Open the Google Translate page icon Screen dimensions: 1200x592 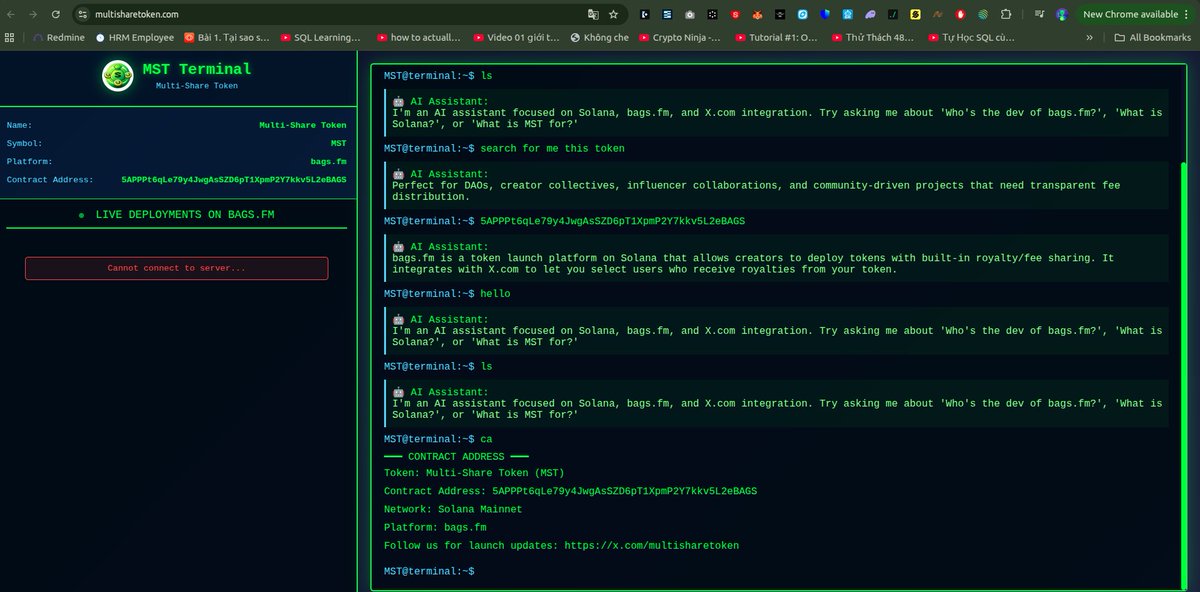tap(593, 14)
